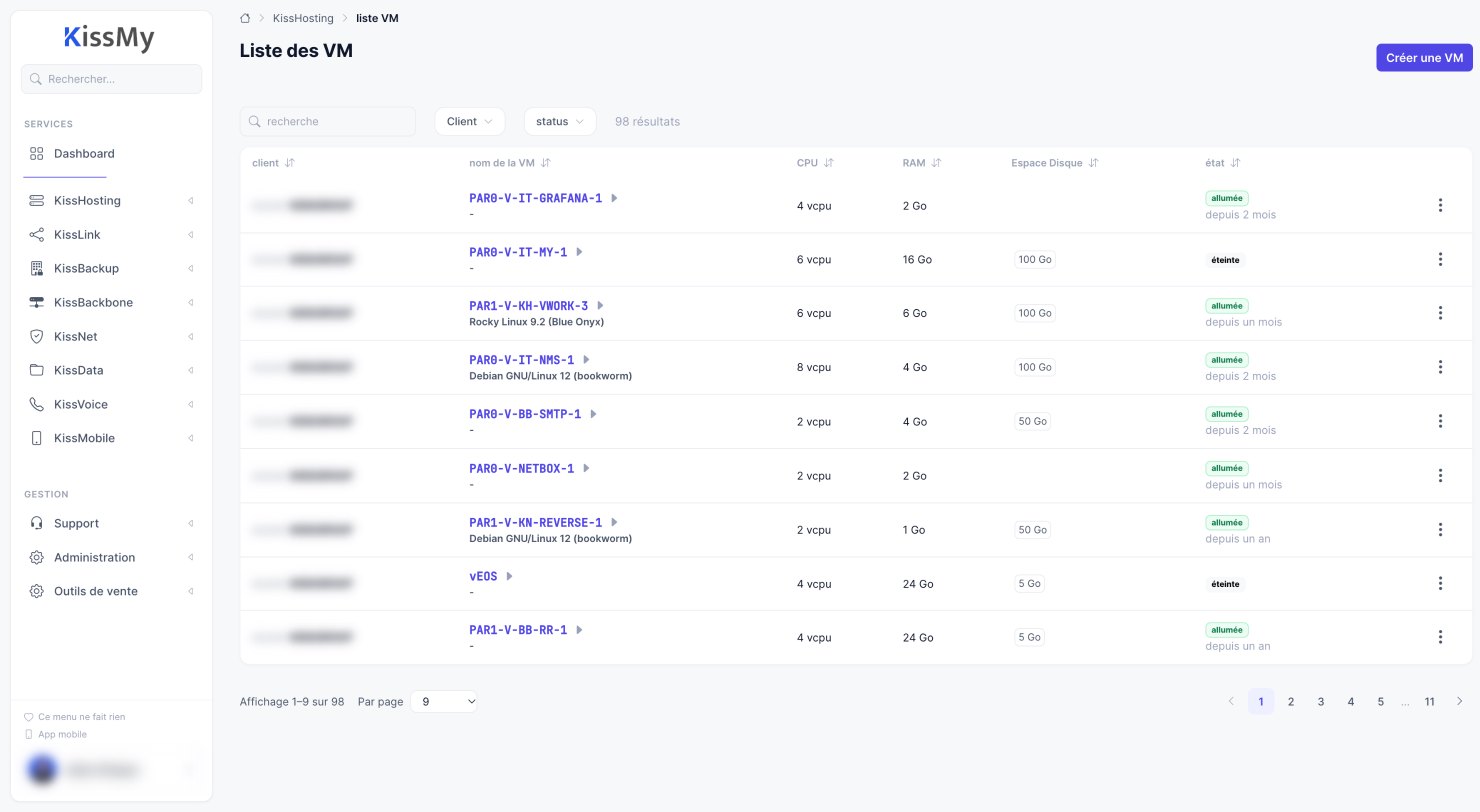
Task: Open the PAR0-V-IT-NMS-1 VM link
Action: click(x=522, y=360)
